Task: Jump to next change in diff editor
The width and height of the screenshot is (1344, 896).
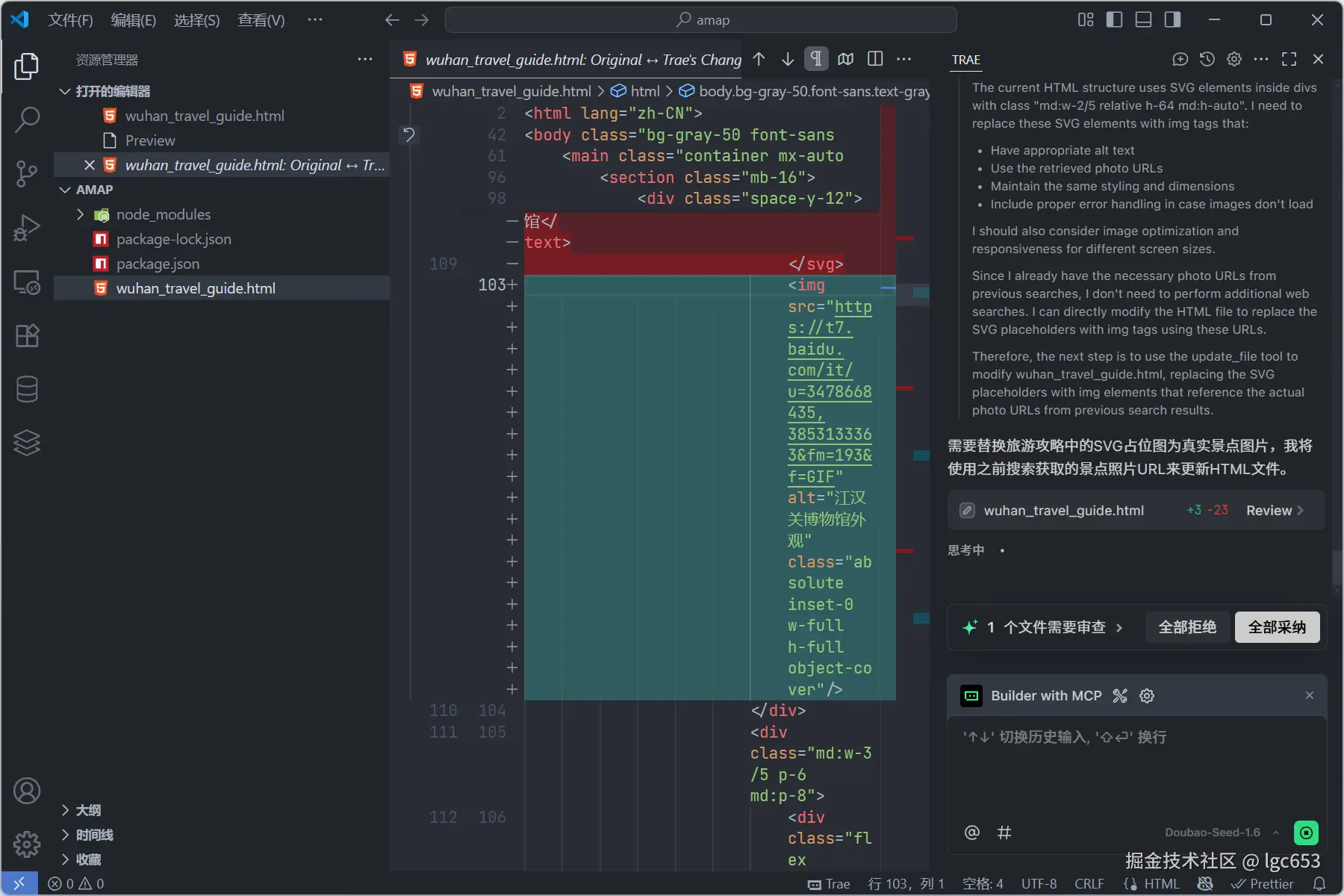Action: (x=788, y=59)
